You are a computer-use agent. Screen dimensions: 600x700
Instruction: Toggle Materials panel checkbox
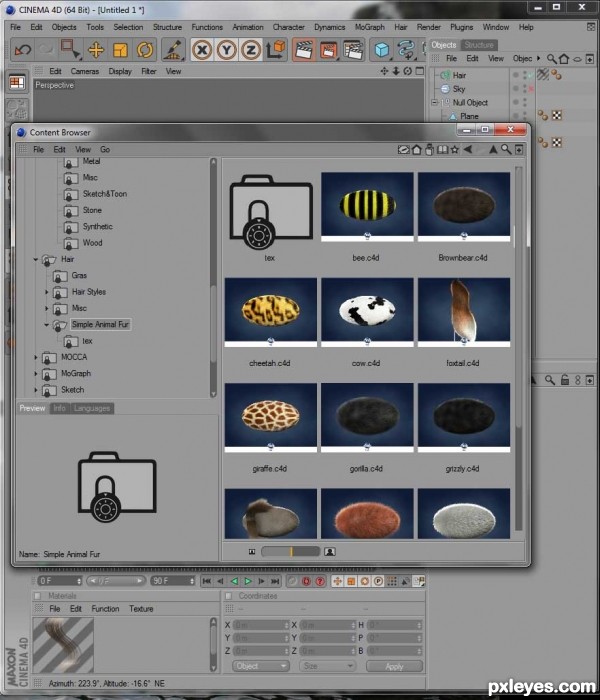coord(38,596)
